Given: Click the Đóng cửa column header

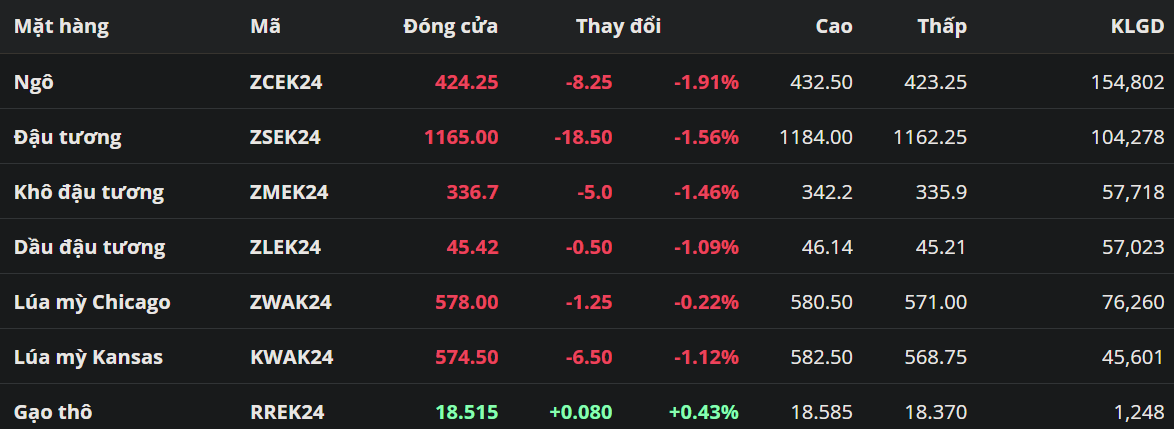Looking at the screenshot, I should pos(450,27).
